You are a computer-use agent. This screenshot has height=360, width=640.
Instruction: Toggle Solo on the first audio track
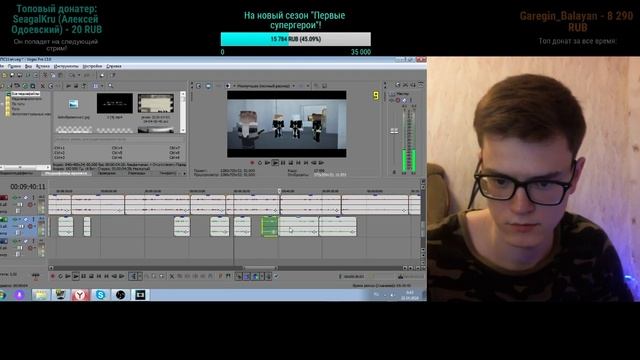point(33,198)
